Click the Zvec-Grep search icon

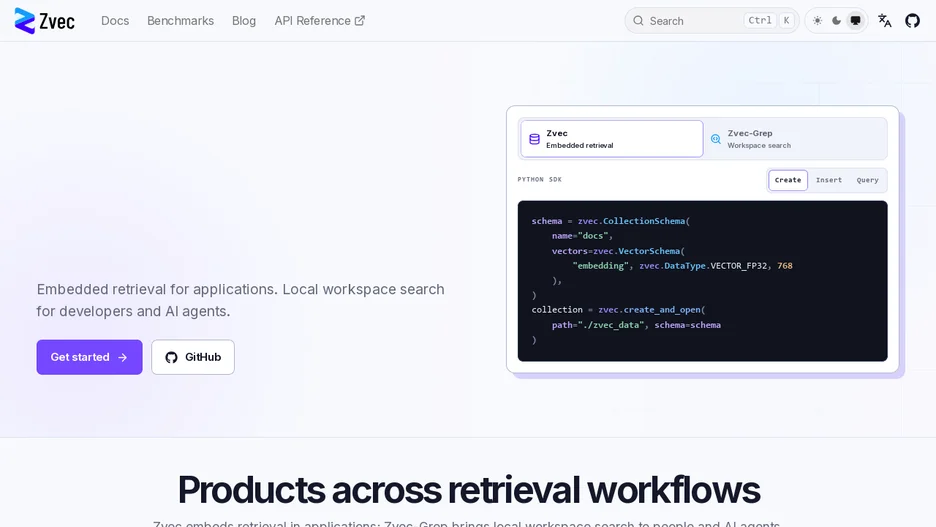(716, 139)
